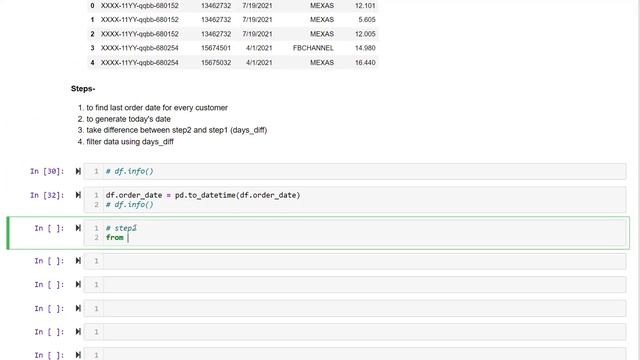
Task: Select the 'In [32]:' prompt label
Action: pyautogui.click(x=47, y=195)
